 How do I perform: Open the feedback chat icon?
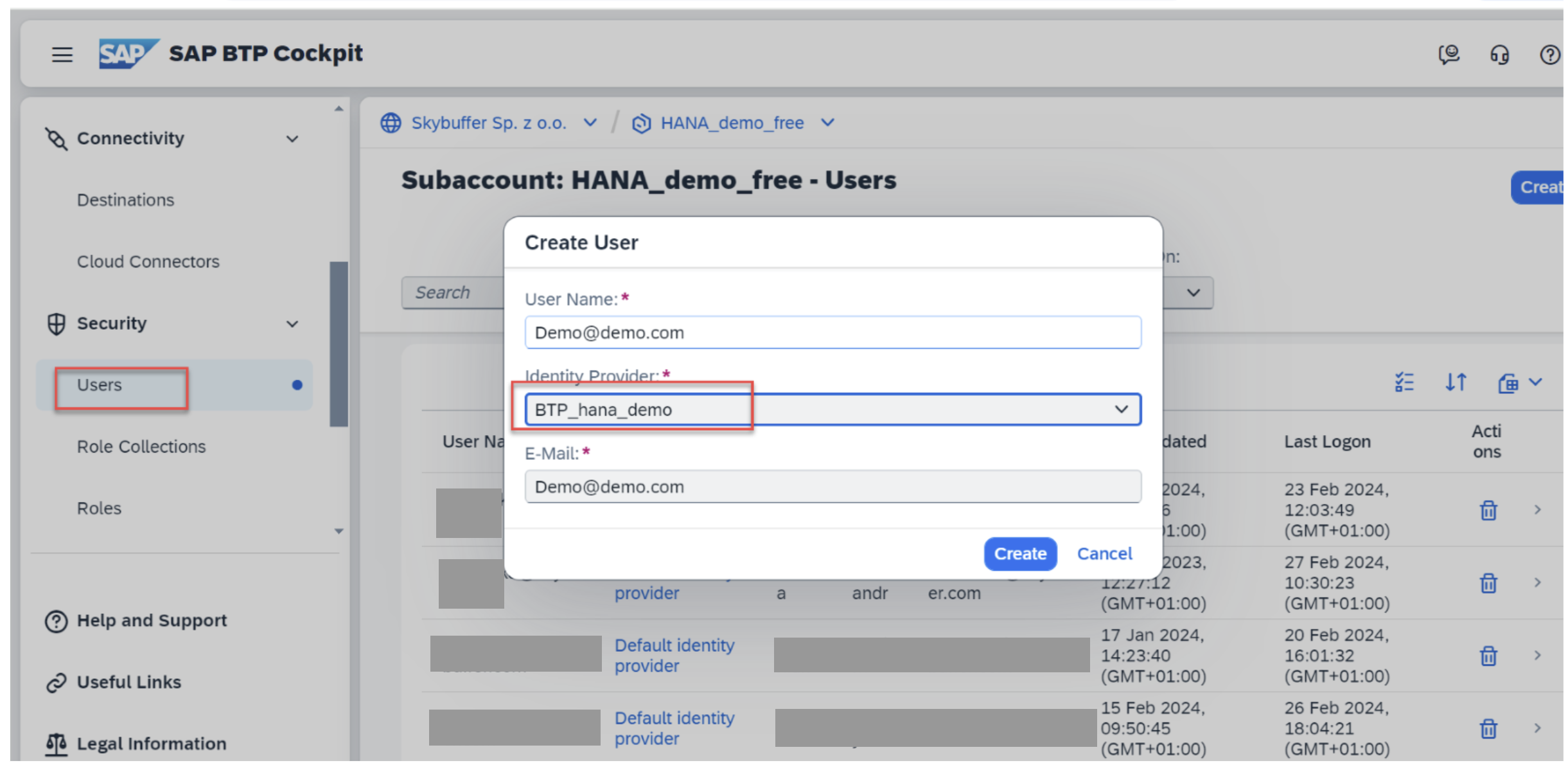(x=1449, y=55)
